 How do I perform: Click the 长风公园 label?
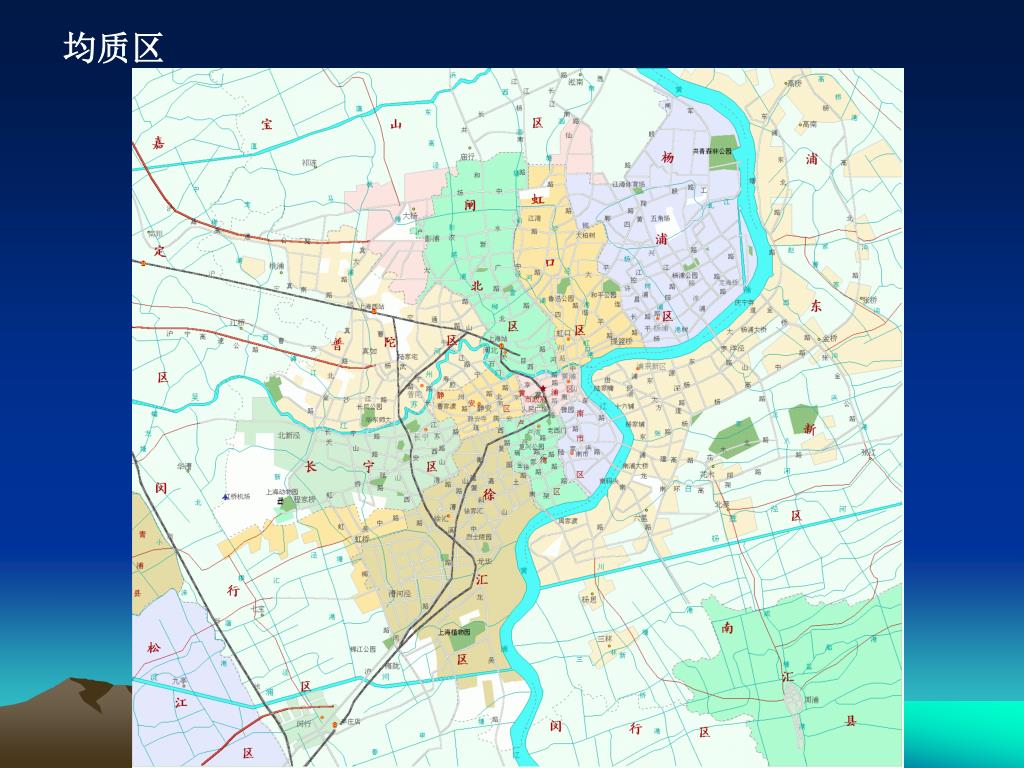coord(370,406)
